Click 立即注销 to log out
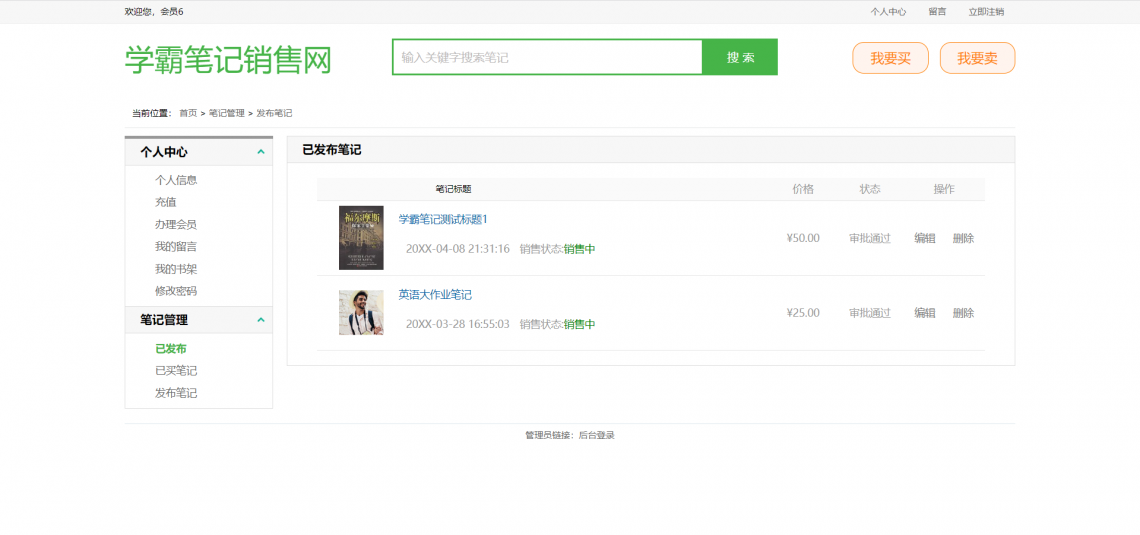 (x=986, y=12)
